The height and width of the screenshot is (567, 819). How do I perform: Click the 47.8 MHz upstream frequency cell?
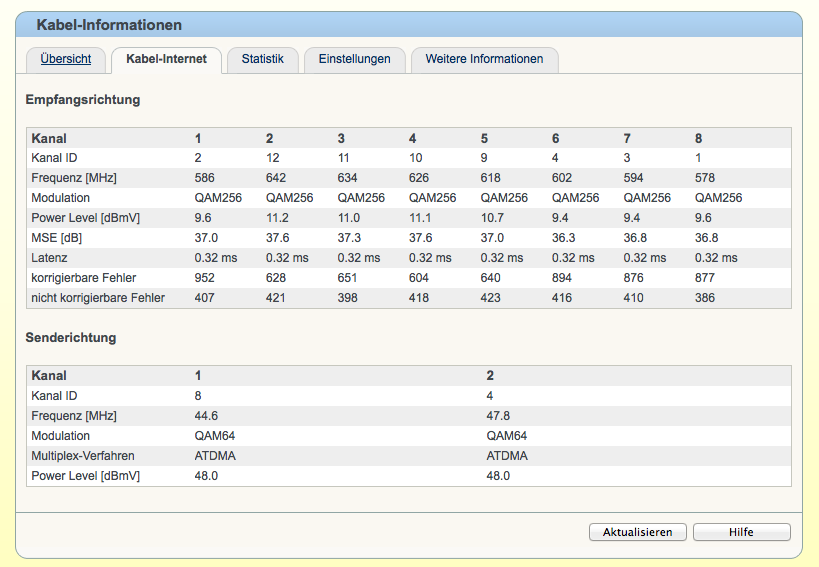[x=499, y=416]
